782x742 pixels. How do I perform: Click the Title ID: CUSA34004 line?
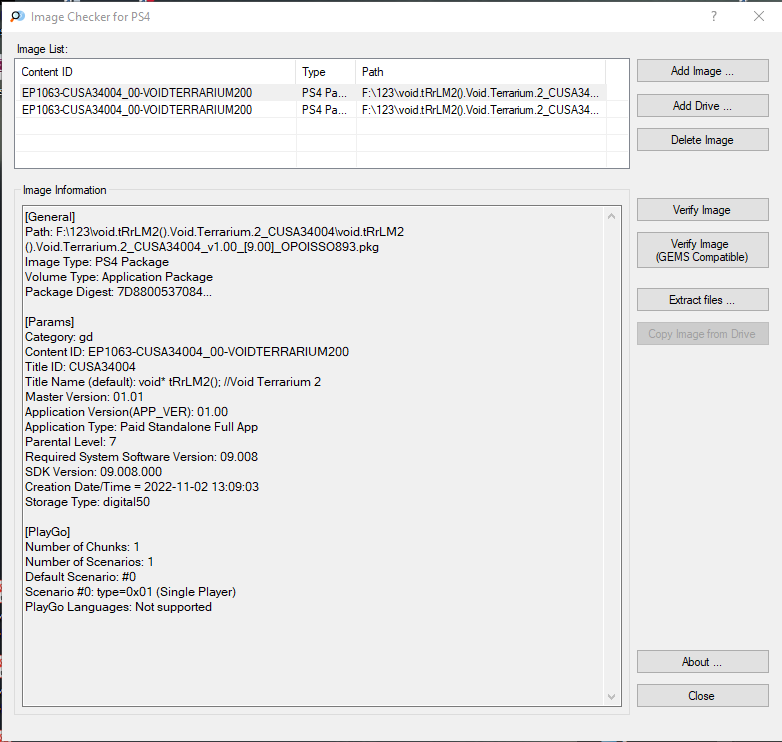[80, 367]
